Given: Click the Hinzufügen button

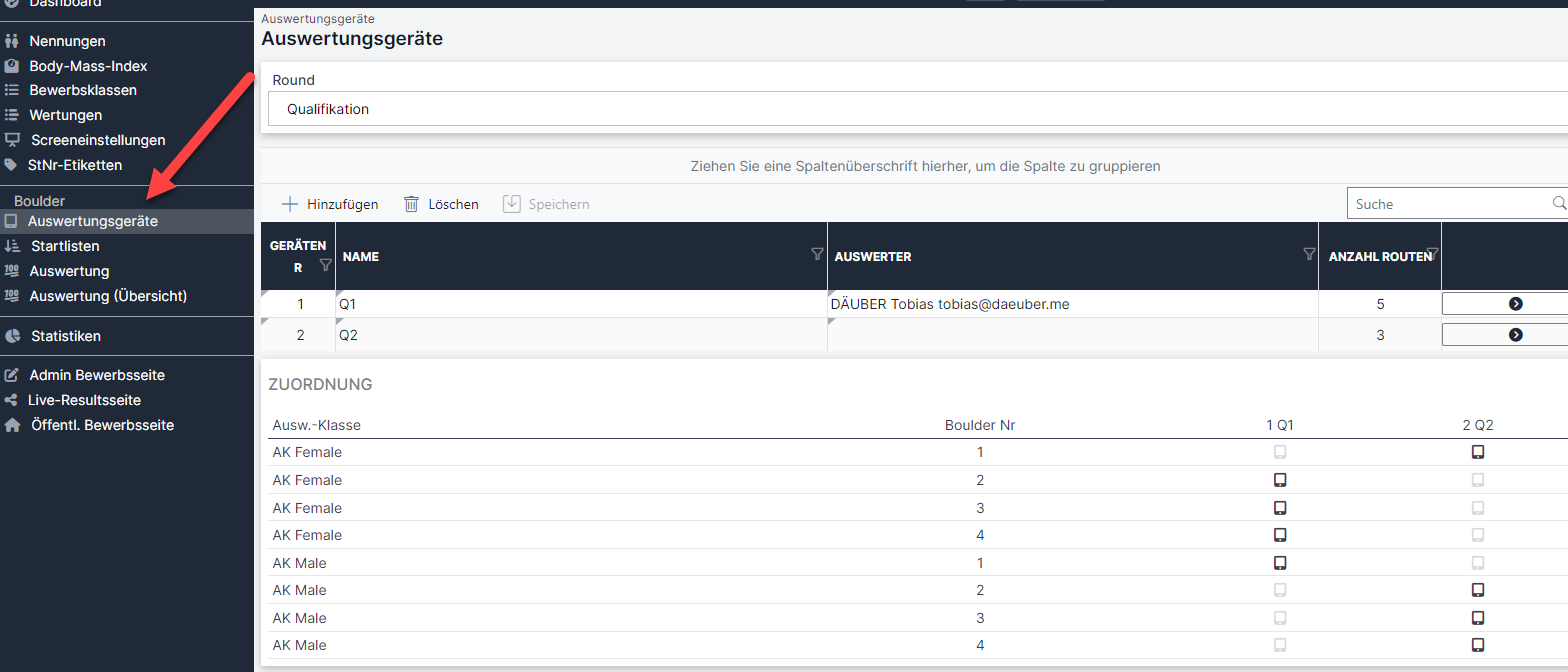Looking at the screenshot, I should point(330,204).
